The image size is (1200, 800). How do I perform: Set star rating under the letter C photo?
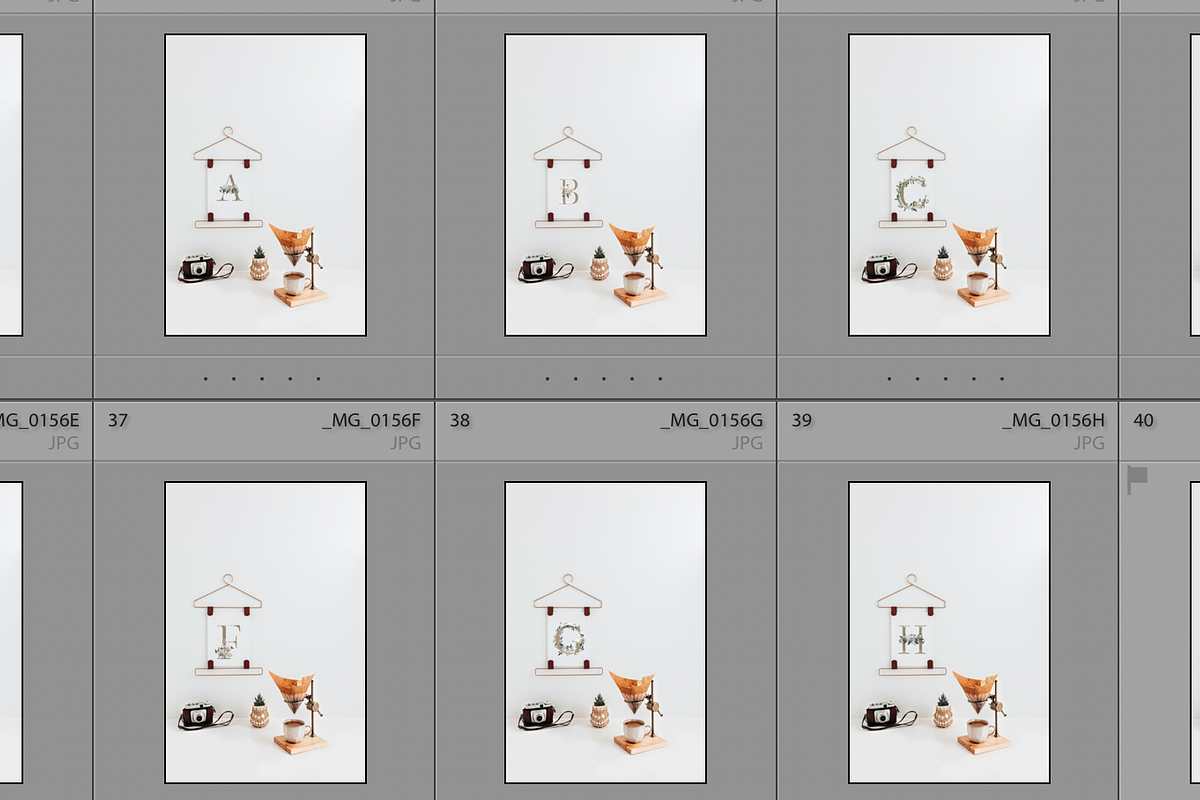click(x=946, y=379)
